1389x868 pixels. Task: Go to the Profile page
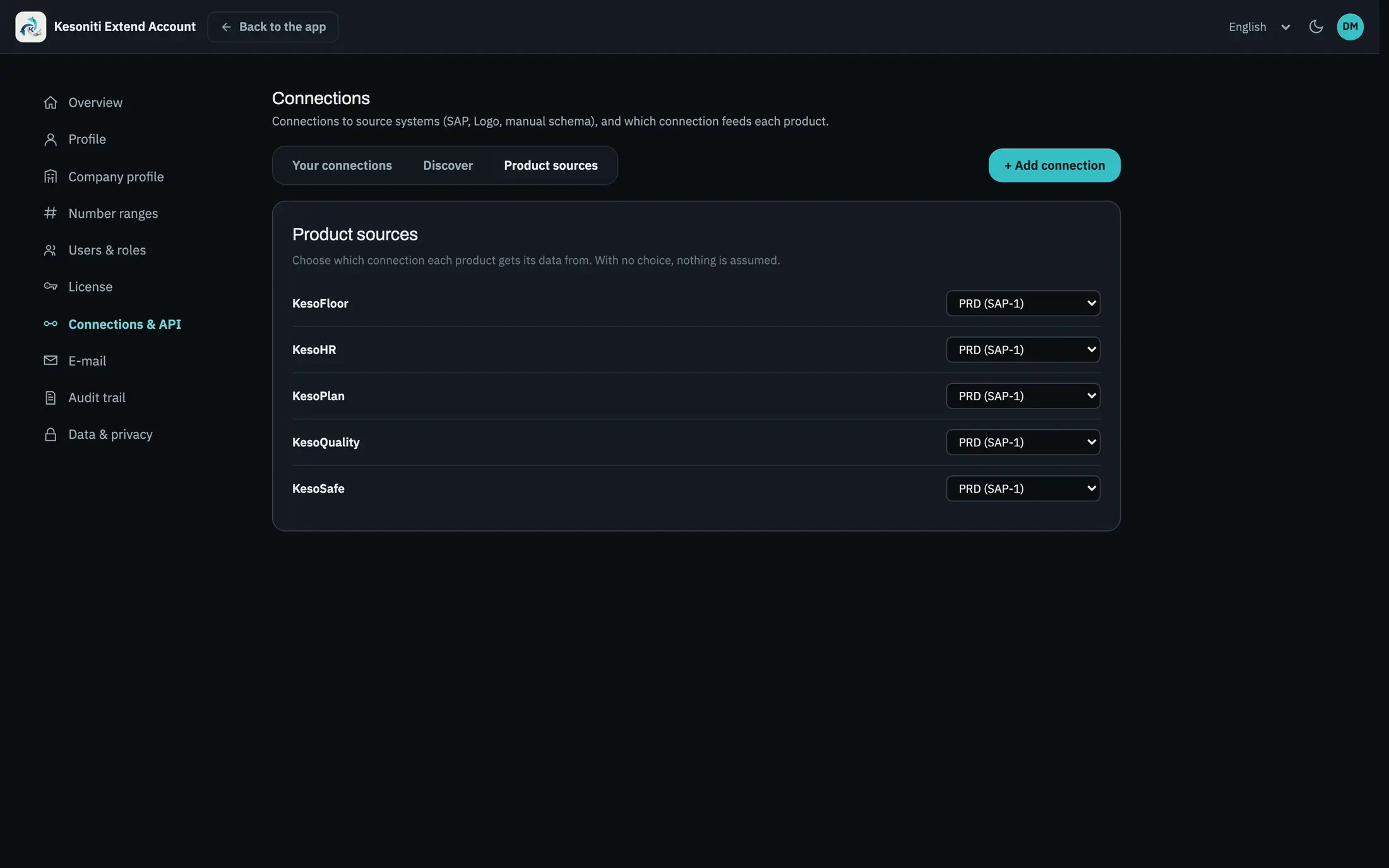pyautogui.click(x=87, y=139)
